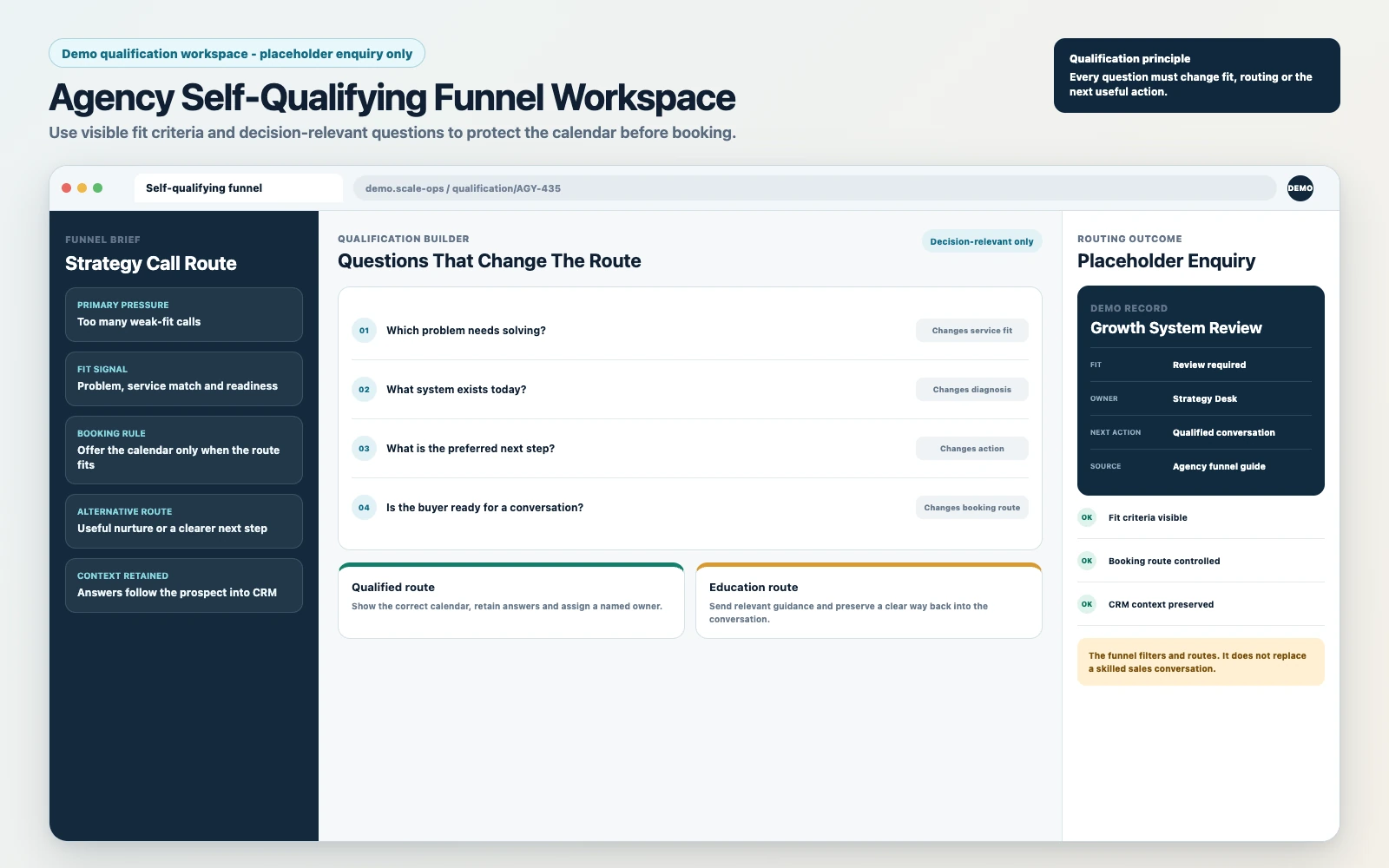Viewport: 1389px width, 868px height.
Task: Open the Alternative Route card
Action: (184, 521)
